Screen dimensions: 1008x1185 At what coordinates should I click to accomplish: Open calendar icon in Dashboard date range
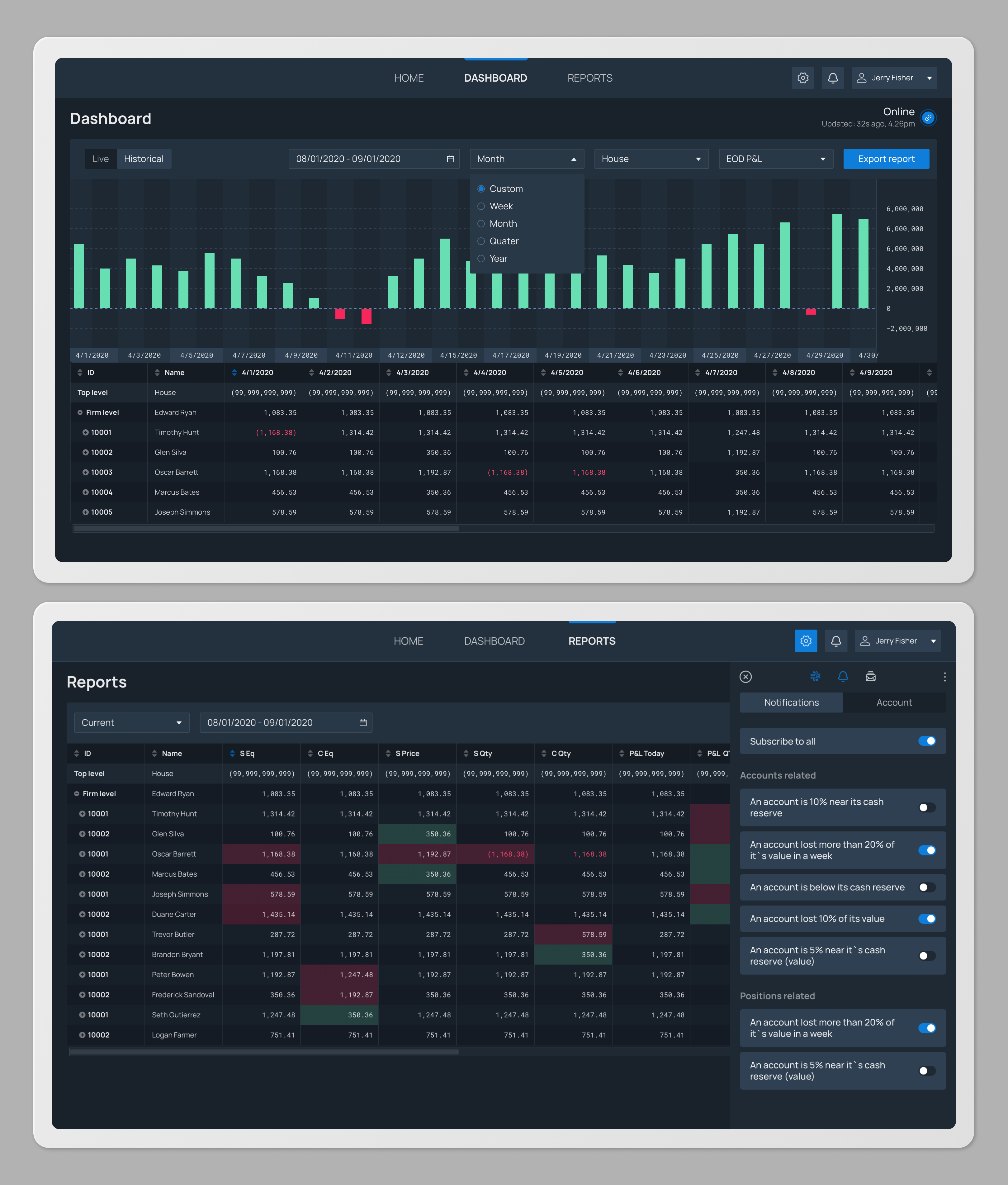pos(450,159)
